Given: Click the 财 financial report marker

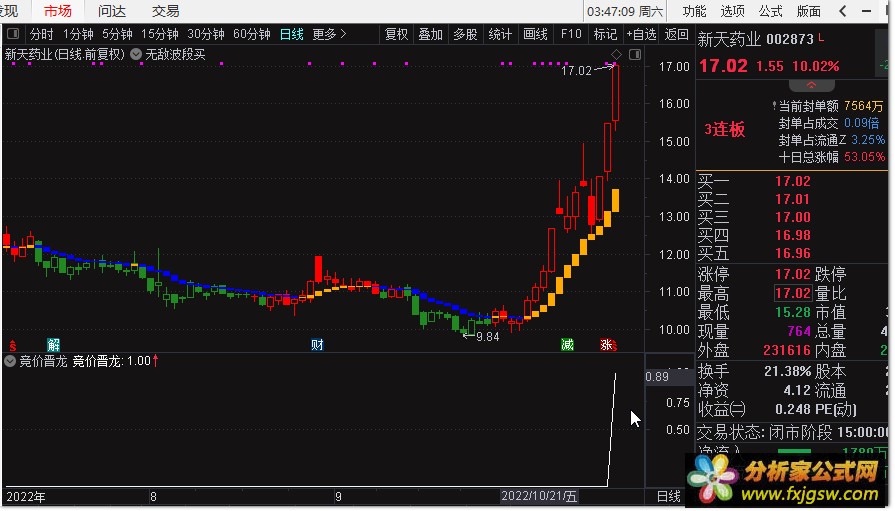Looking at the screenshot, I should [x=317, y=345].
